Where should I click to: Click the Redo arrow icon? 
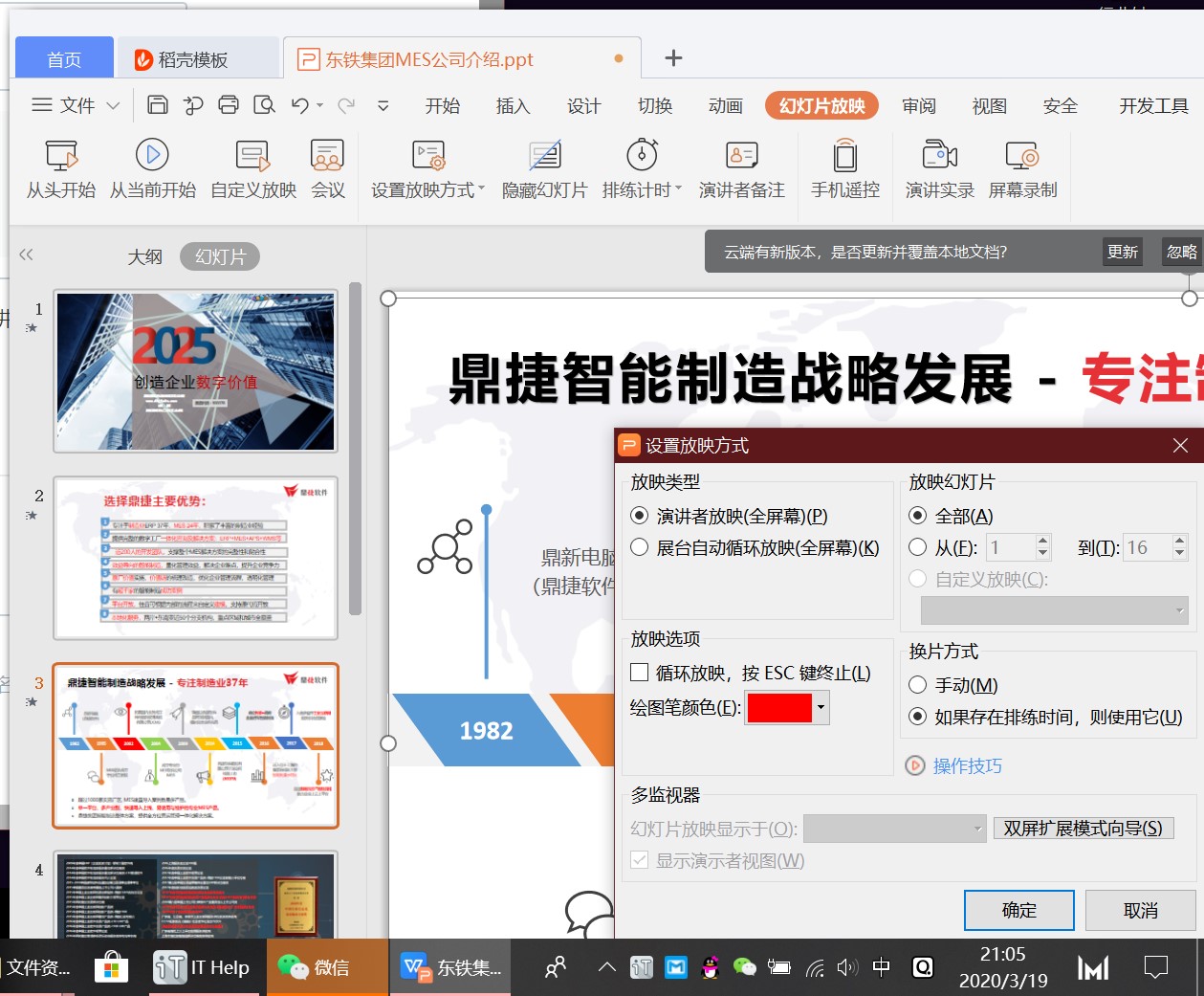click(x=346, y=105)
